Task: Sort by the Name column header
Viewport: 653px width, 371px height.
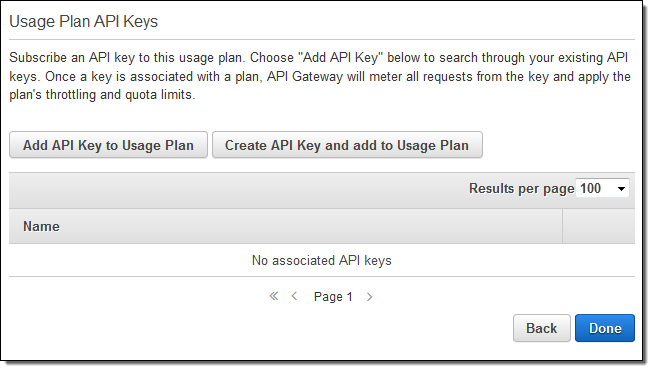Action: click(x=41, y=226)
